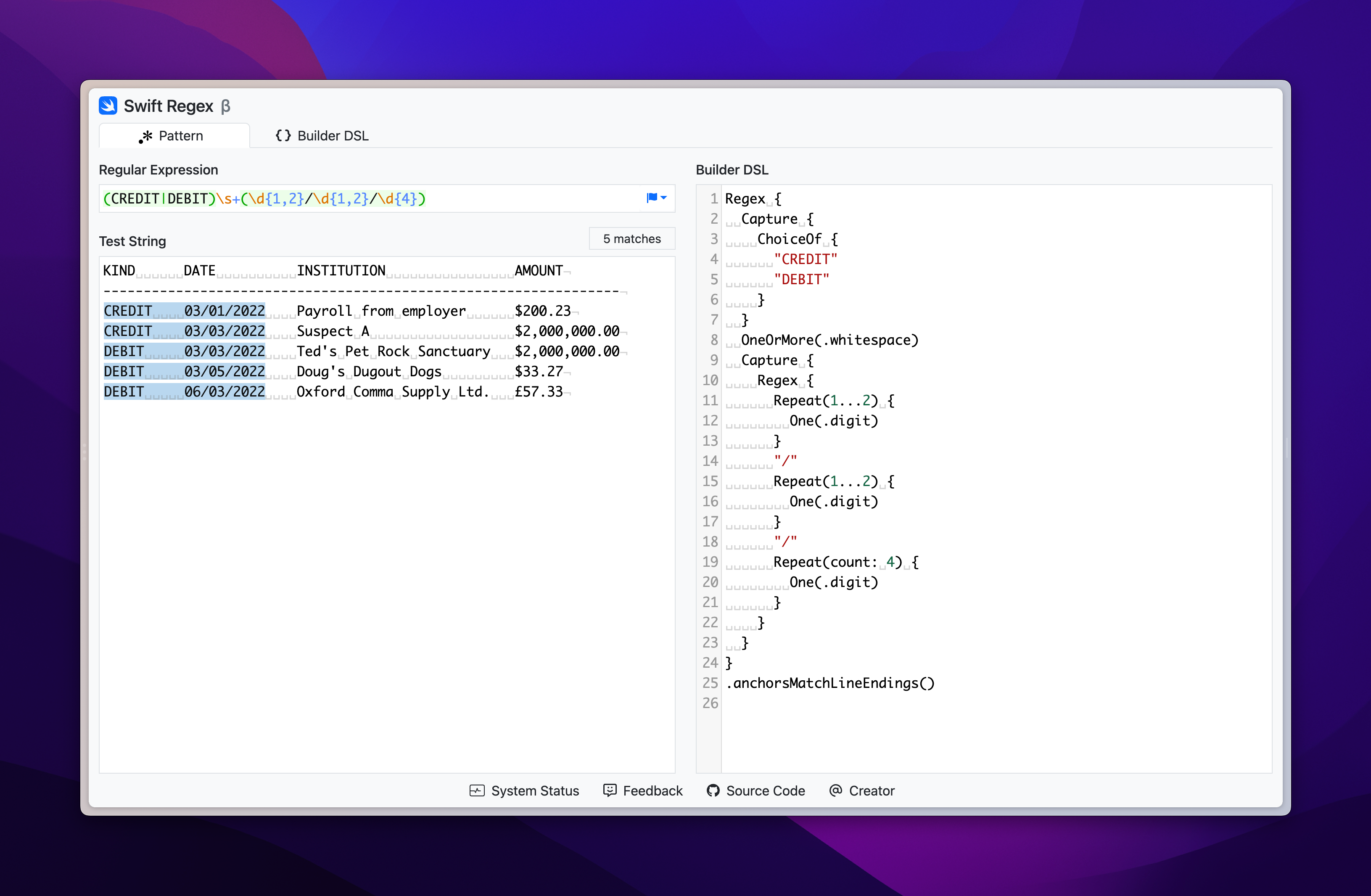Viewport: 1371px width, 896px height.
Task: Switch to the Pattern tab
Action: click(174, 135)
